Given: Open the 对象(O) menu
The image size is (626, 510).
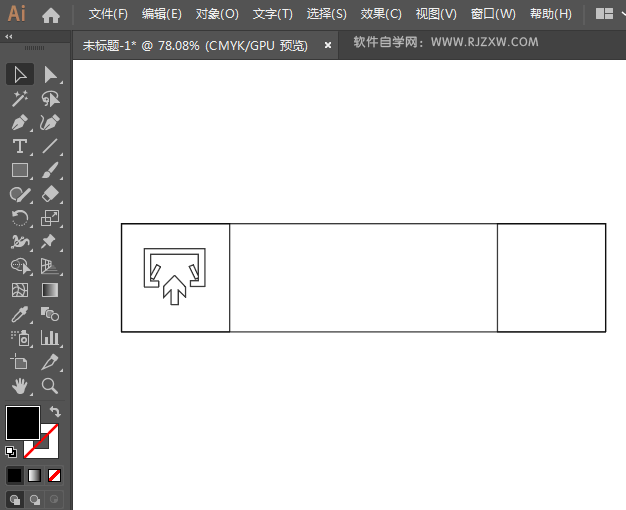Looking at the screenshot, I should click(217, 14).
